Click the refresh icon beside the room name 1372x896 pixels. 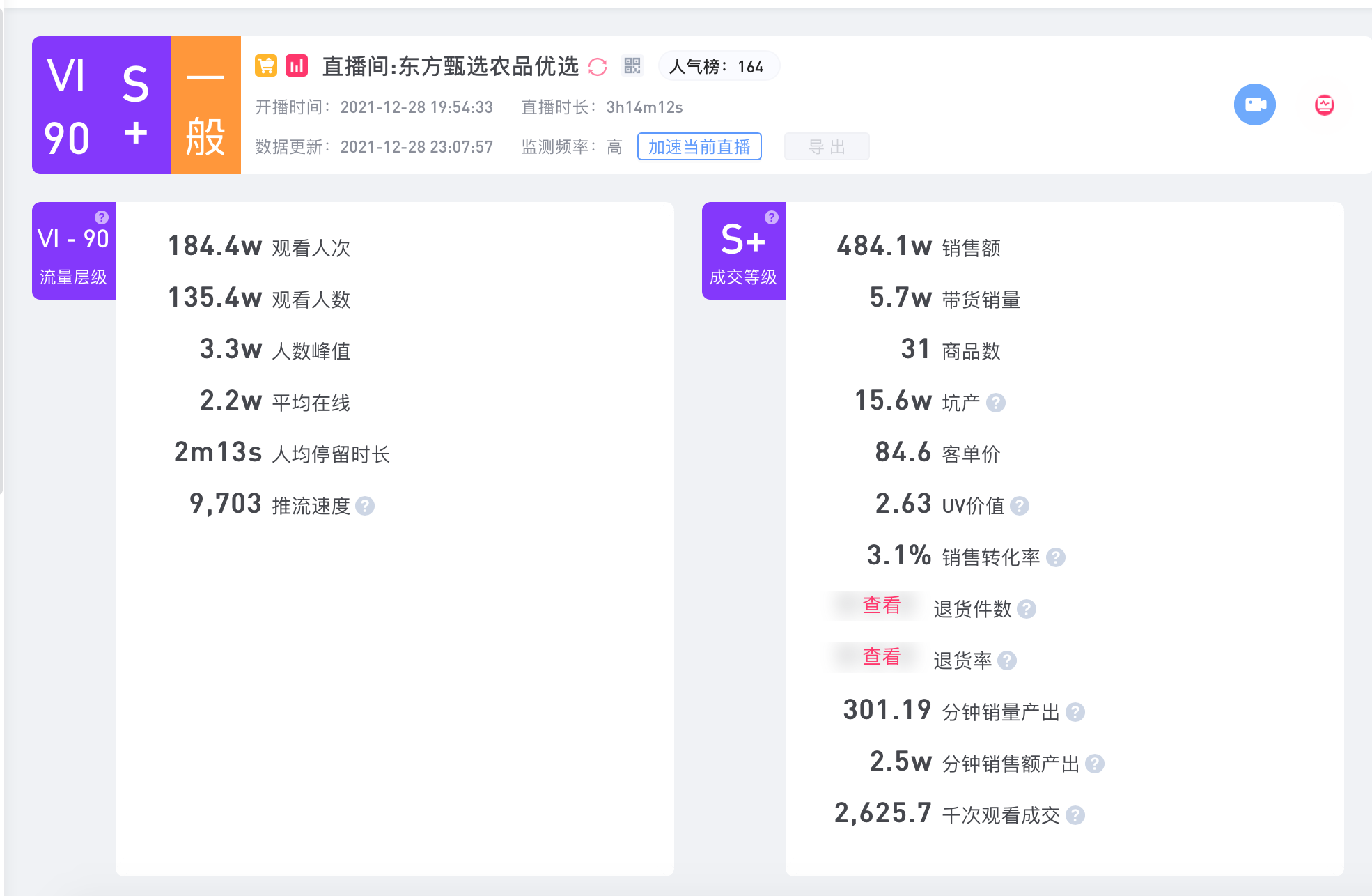(x=598, y=67)
